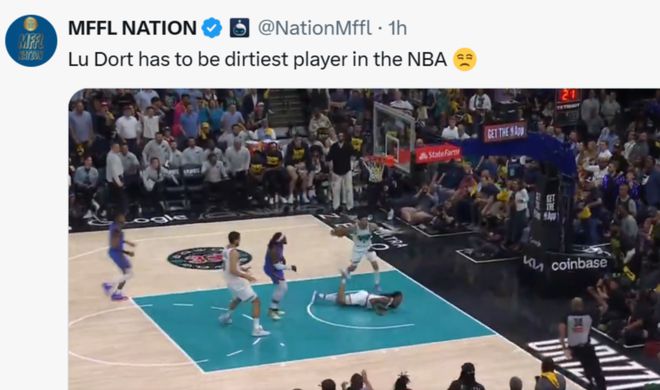This screenshot has width=660, height=390.
Task: Open the MFFL NATION display name link
Action: [132, 28]
